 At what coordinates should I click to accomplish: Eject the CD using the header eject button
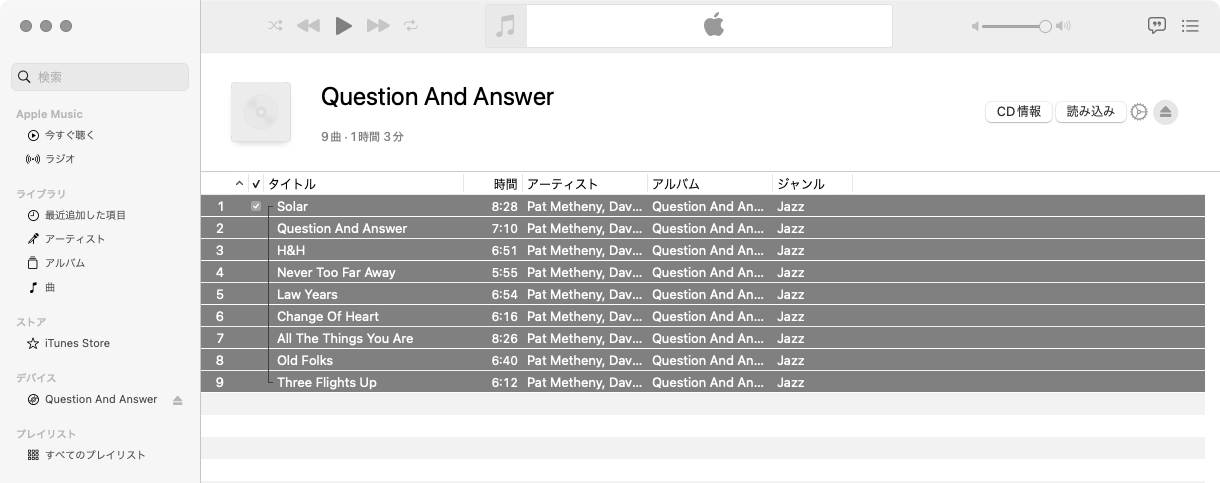pyautogui.click(x=1165, y=112)
